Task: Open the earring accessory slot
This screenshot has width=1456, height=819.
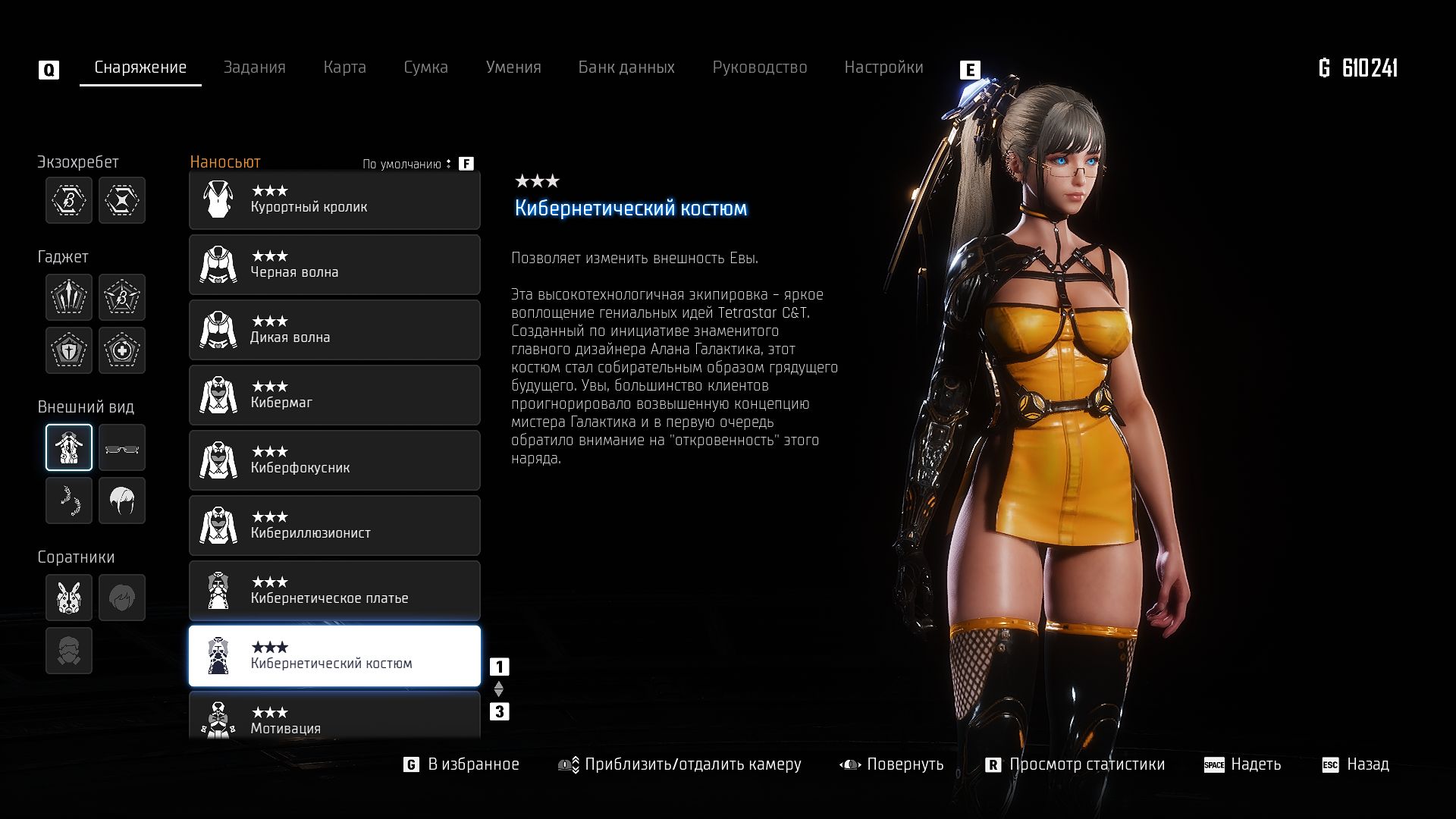Action: click(68, 500)
